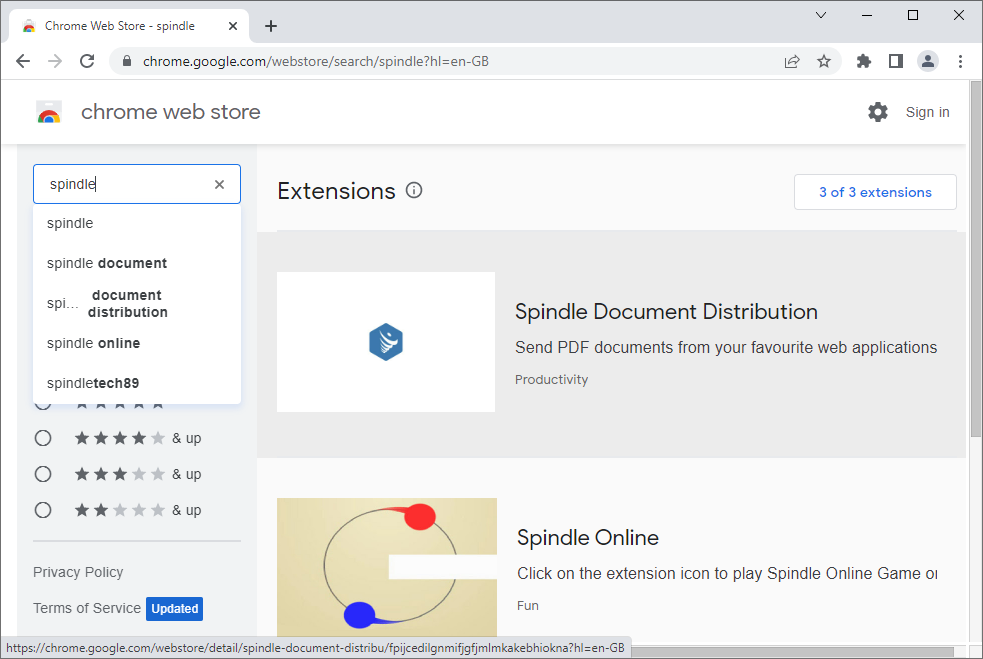
Task: Select the 3 stars & up rating filter
Action: click(43, 474)
